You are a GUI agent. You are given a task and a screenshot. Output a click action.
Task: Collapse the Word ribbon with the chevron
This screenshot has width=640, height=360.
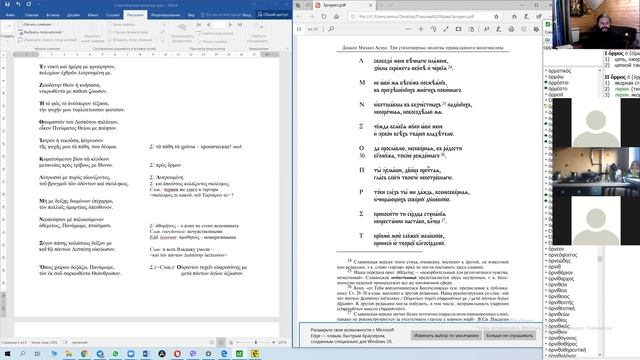287,49
